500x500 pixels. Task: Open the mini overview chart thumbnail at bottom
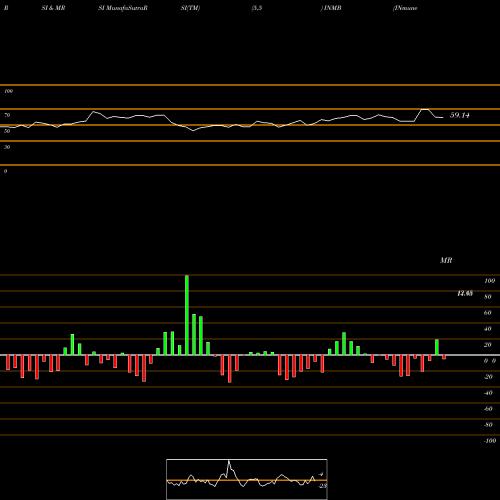pyautogui.click(x=247, y=479)
